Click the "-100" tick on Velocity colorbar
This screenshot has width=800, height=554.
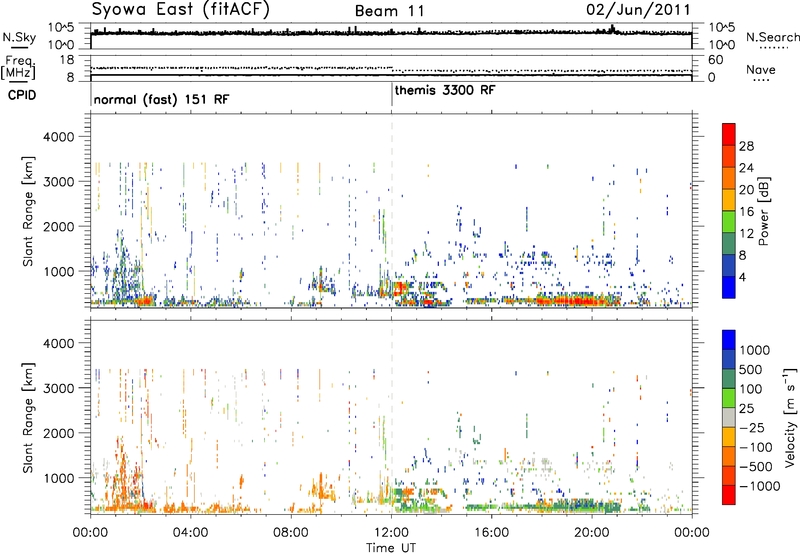click(756, 447)
